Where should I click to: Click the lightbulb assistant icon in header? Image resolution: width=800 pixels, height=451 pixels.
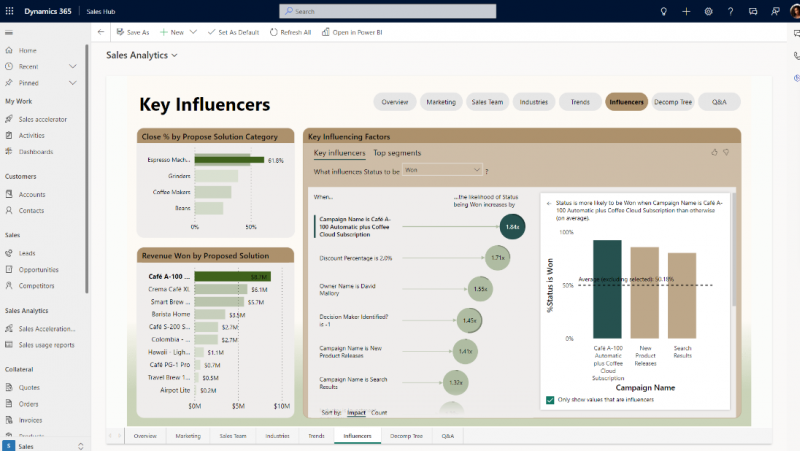663,11
